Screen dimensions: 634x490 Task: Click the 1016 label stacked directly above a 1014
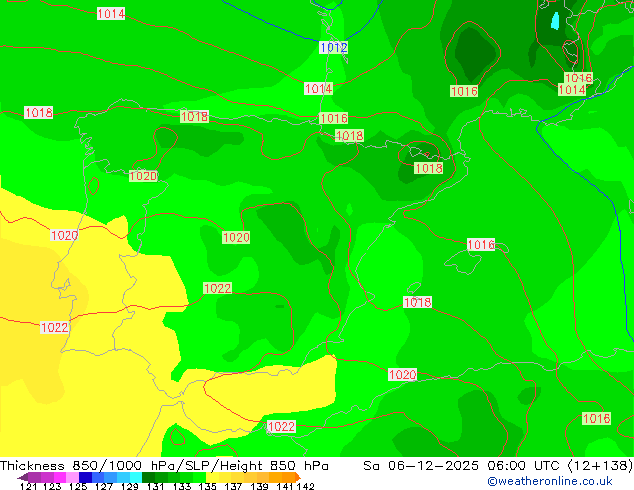(578, 78)
